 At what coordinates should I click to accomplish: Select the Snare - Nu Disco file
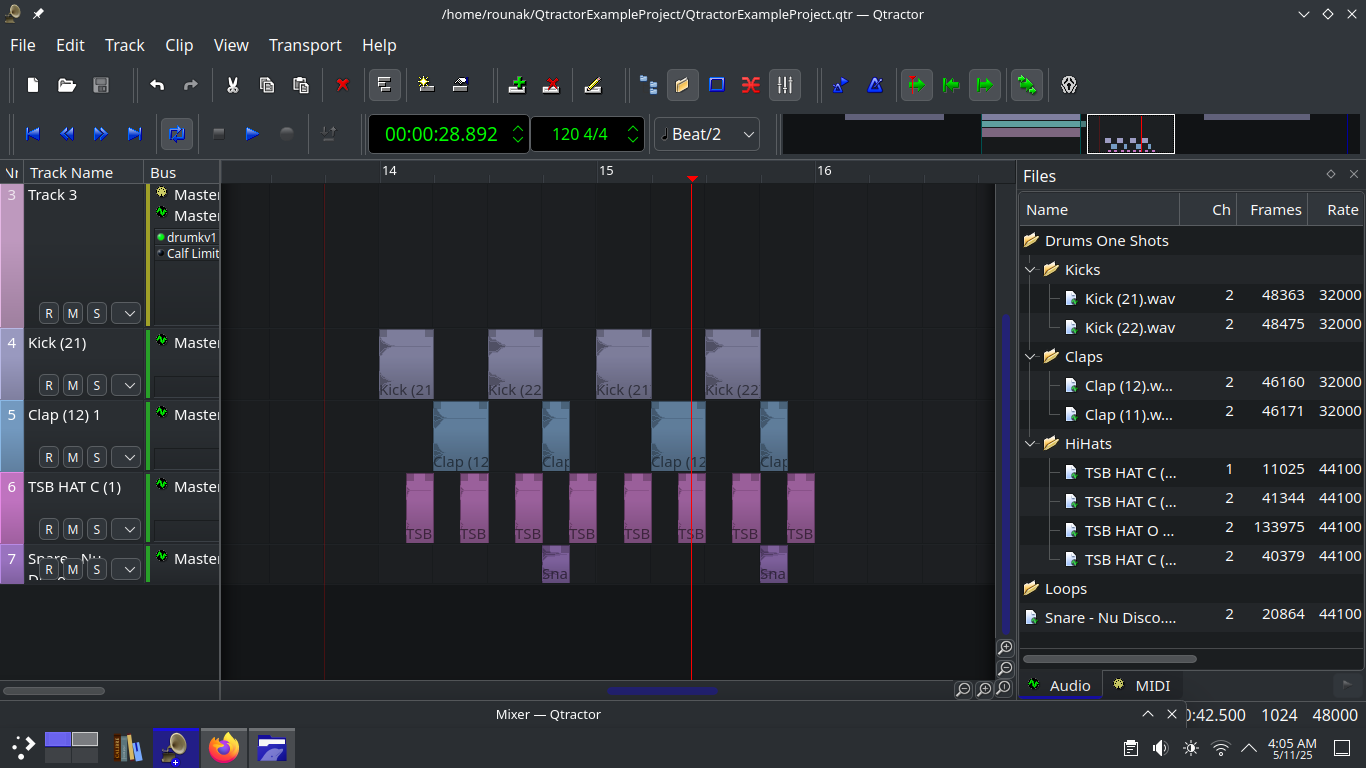(1110, 618)
